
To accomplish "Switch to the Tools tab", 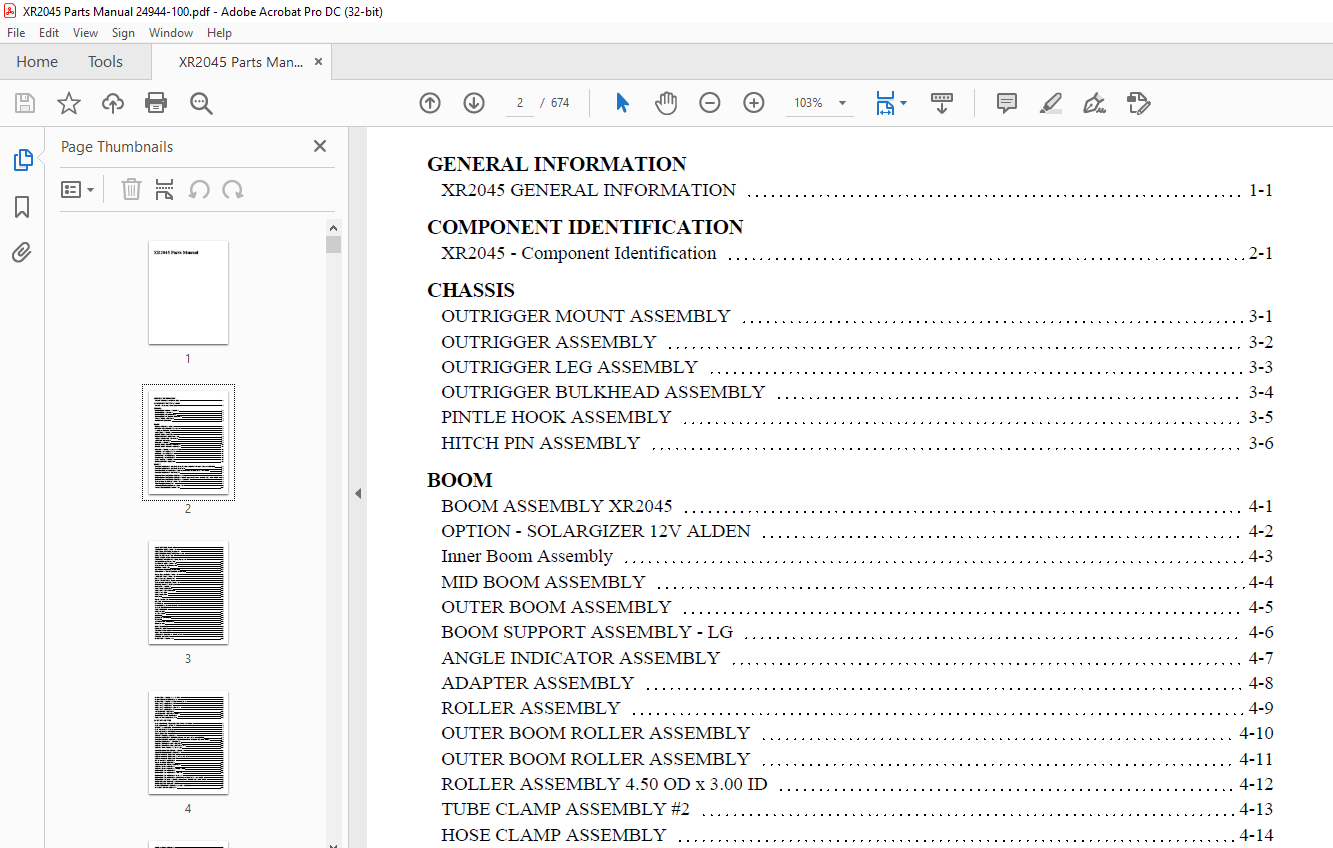I will (105, 62).
